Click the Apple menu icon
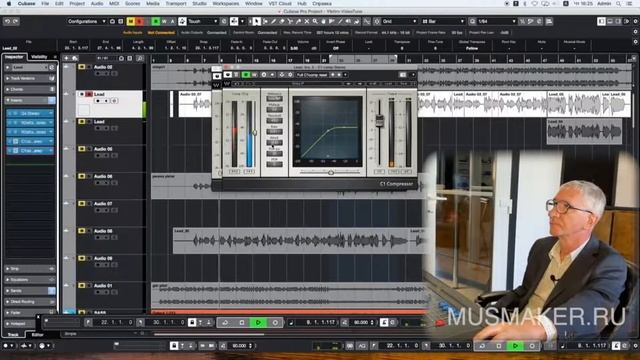 coord(9,3)
